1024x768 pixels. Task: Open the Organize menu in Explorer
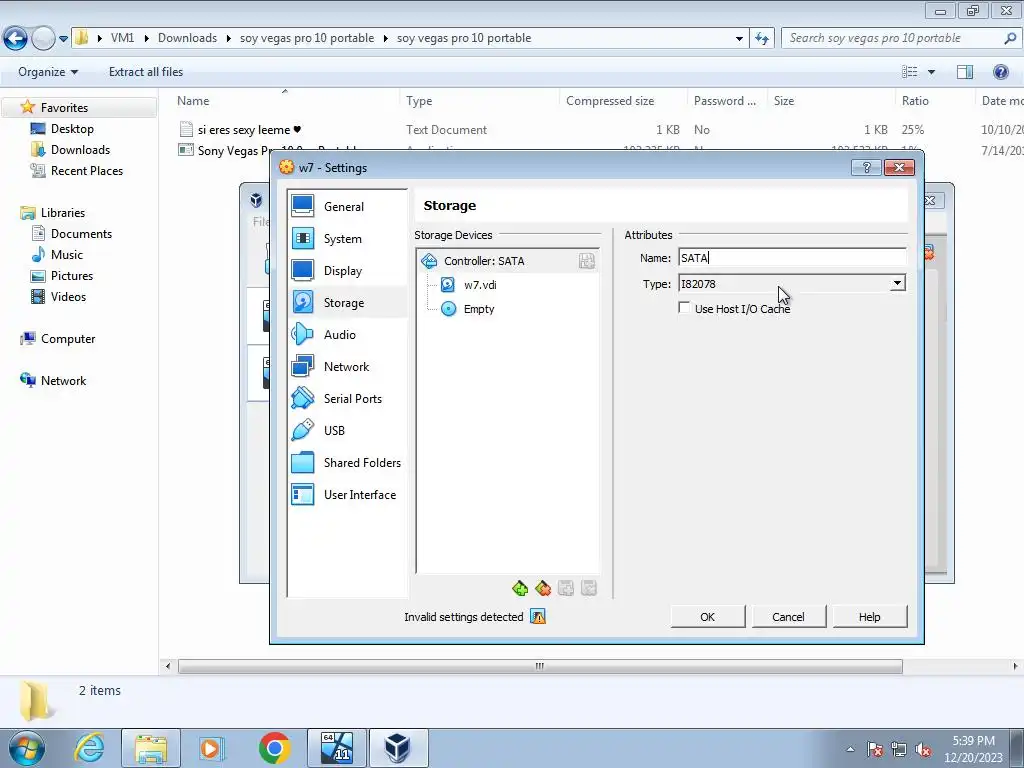point(48,72)
